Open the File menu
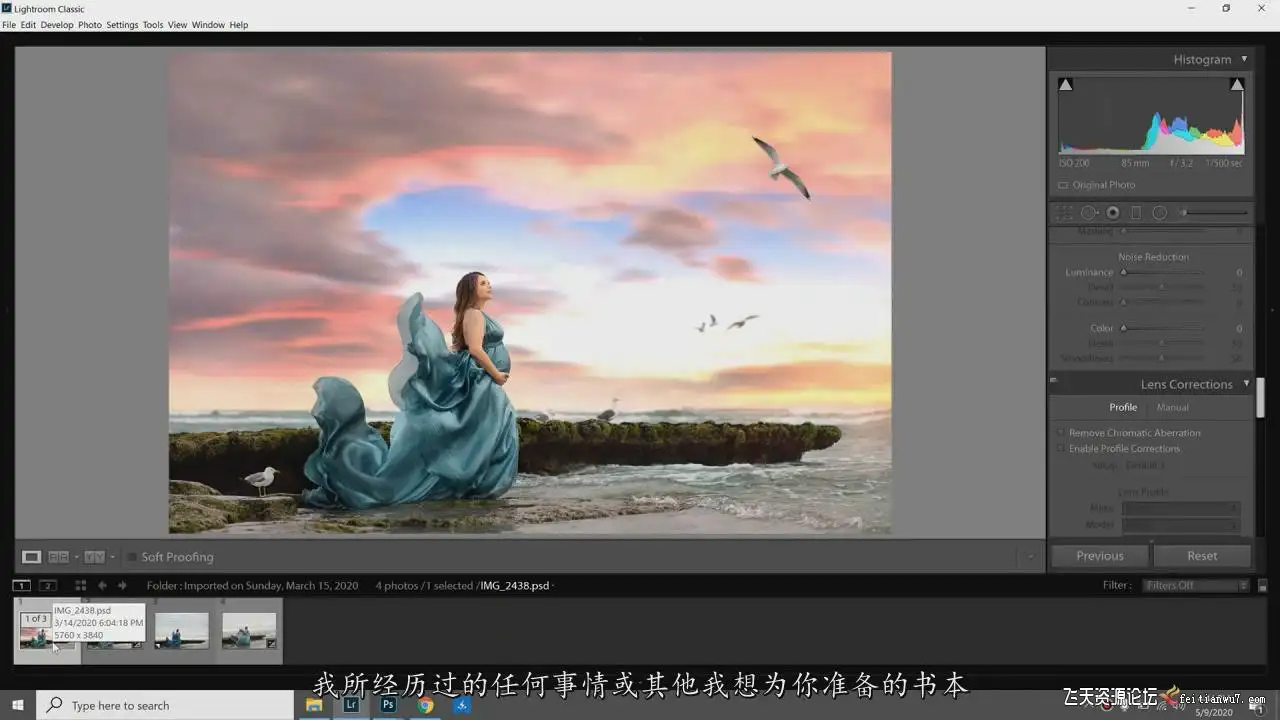Viewport: 1280px width, 720px height. (9, 25)
